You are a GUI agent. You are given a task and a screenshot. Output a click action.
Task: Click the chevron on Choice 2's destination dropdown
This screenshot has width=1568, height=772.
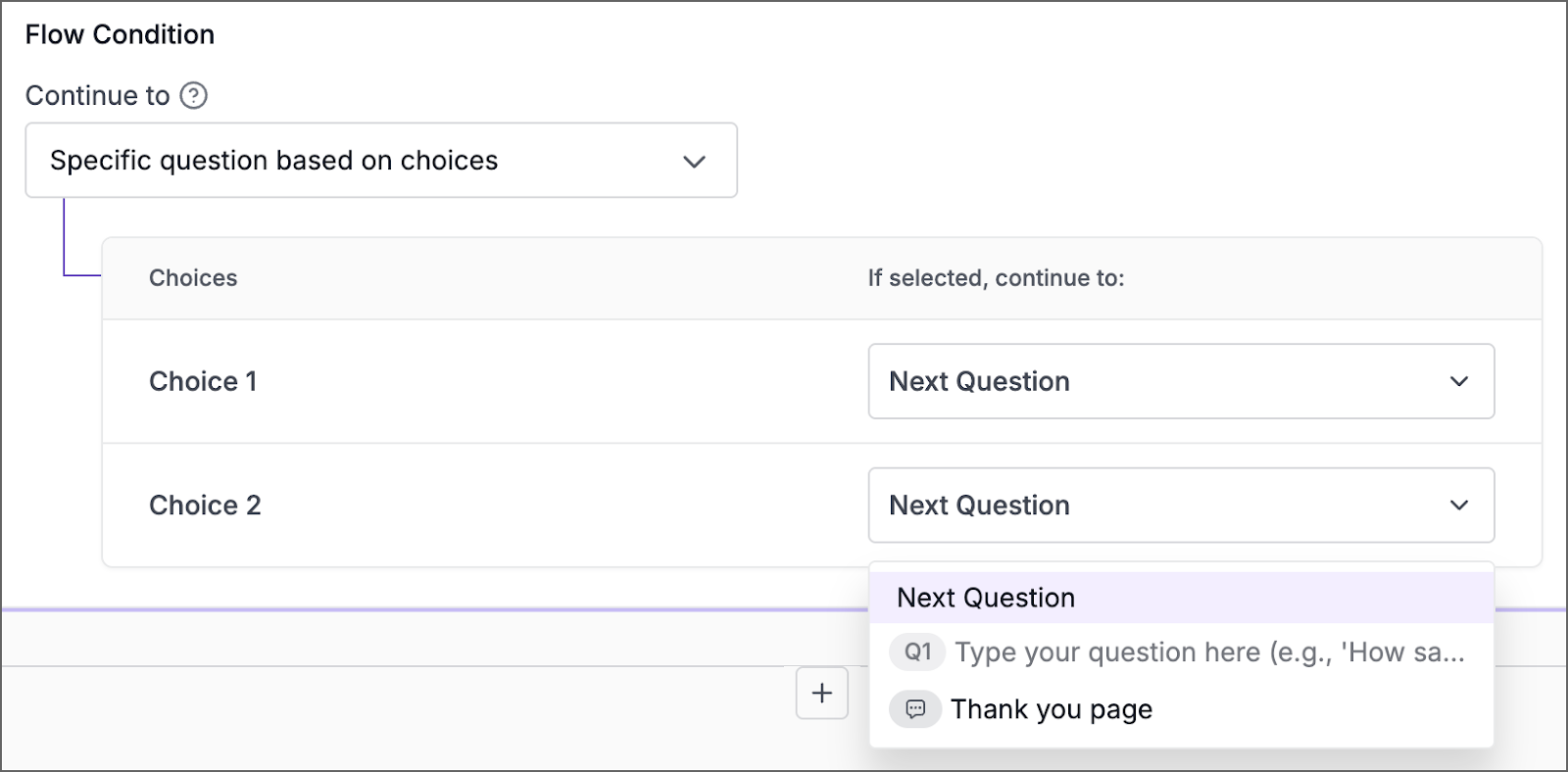(1459, 506)
